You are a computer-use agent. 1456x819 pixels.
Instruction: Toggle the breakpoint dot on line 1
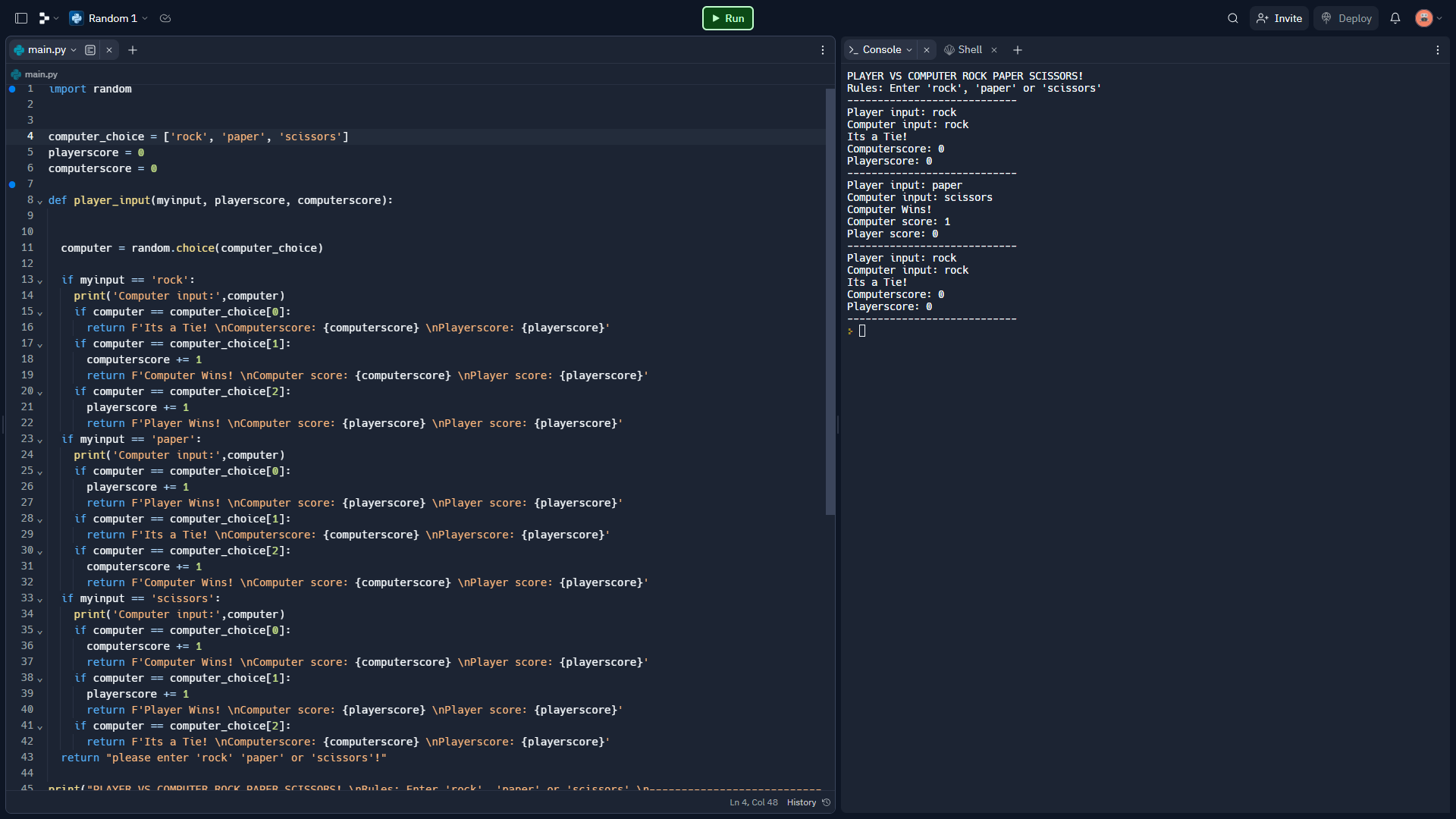[x=12, y=89]
